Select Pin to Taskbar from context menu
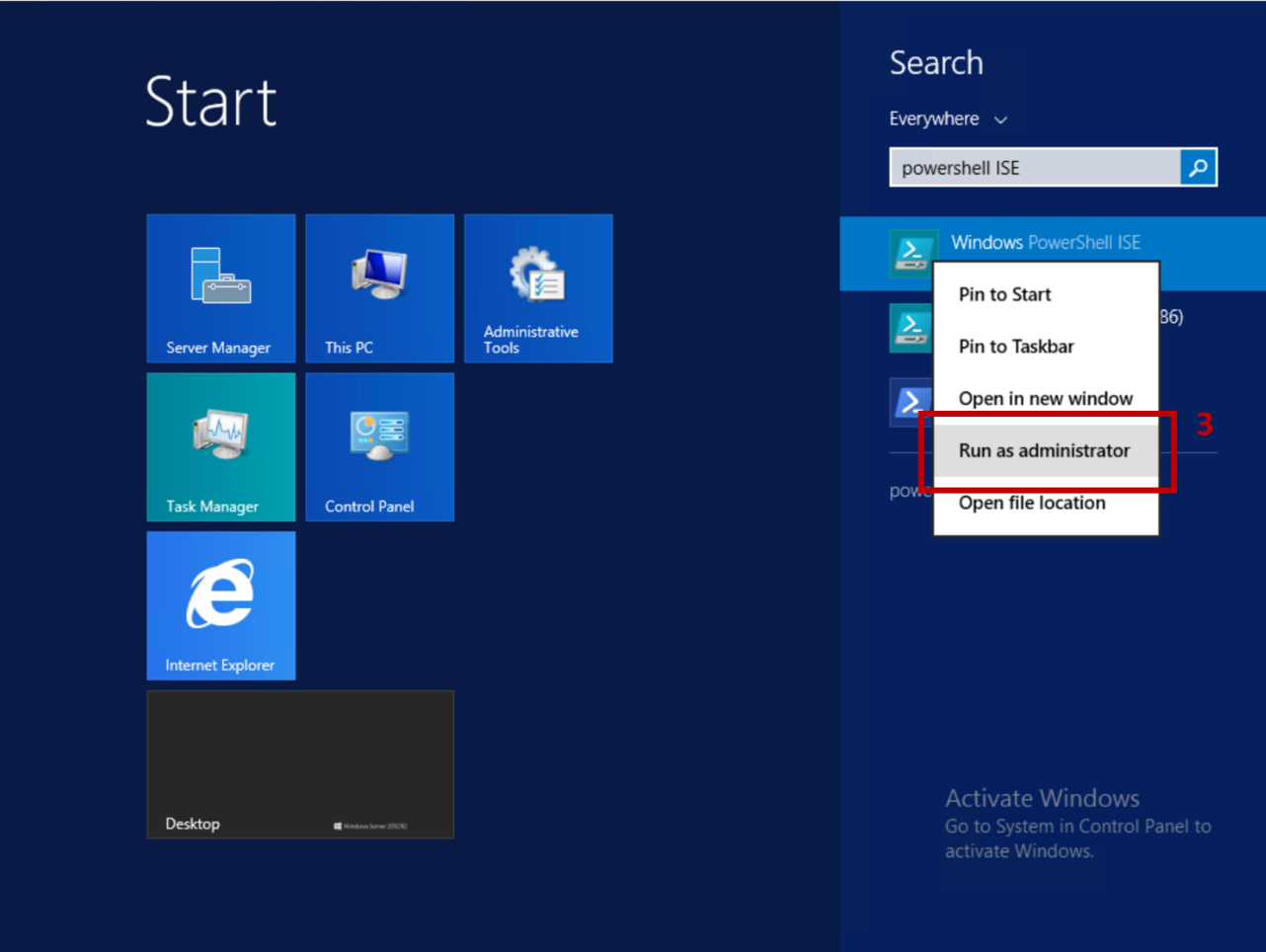The width and height of the screenshot is (1266, 952). 1046,347
